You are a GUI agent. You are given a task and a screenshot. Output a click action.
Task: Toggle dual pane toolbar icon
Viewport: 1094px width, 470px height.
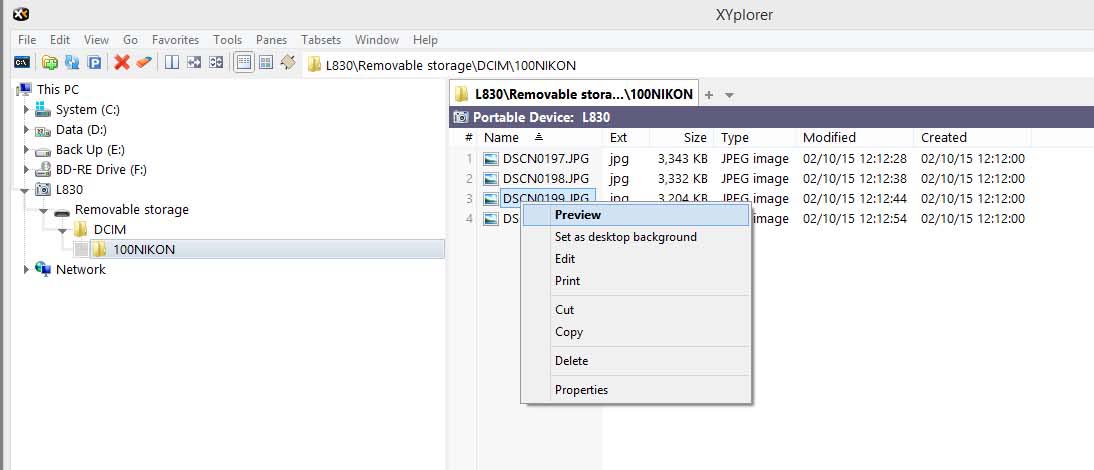(171, 63)
